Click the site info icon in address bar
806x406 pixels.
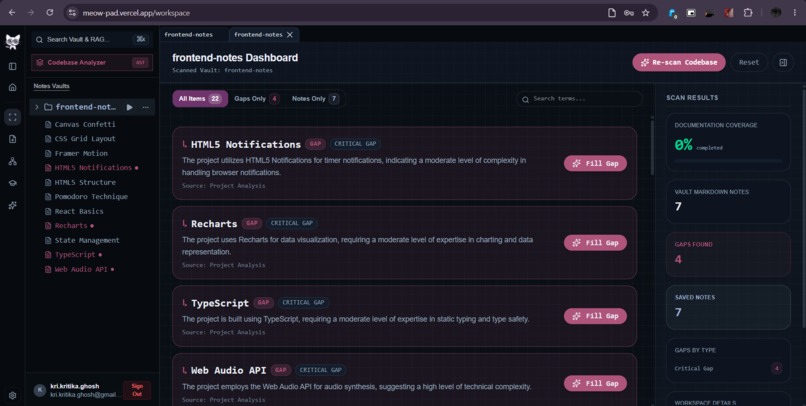click(72, 13)
